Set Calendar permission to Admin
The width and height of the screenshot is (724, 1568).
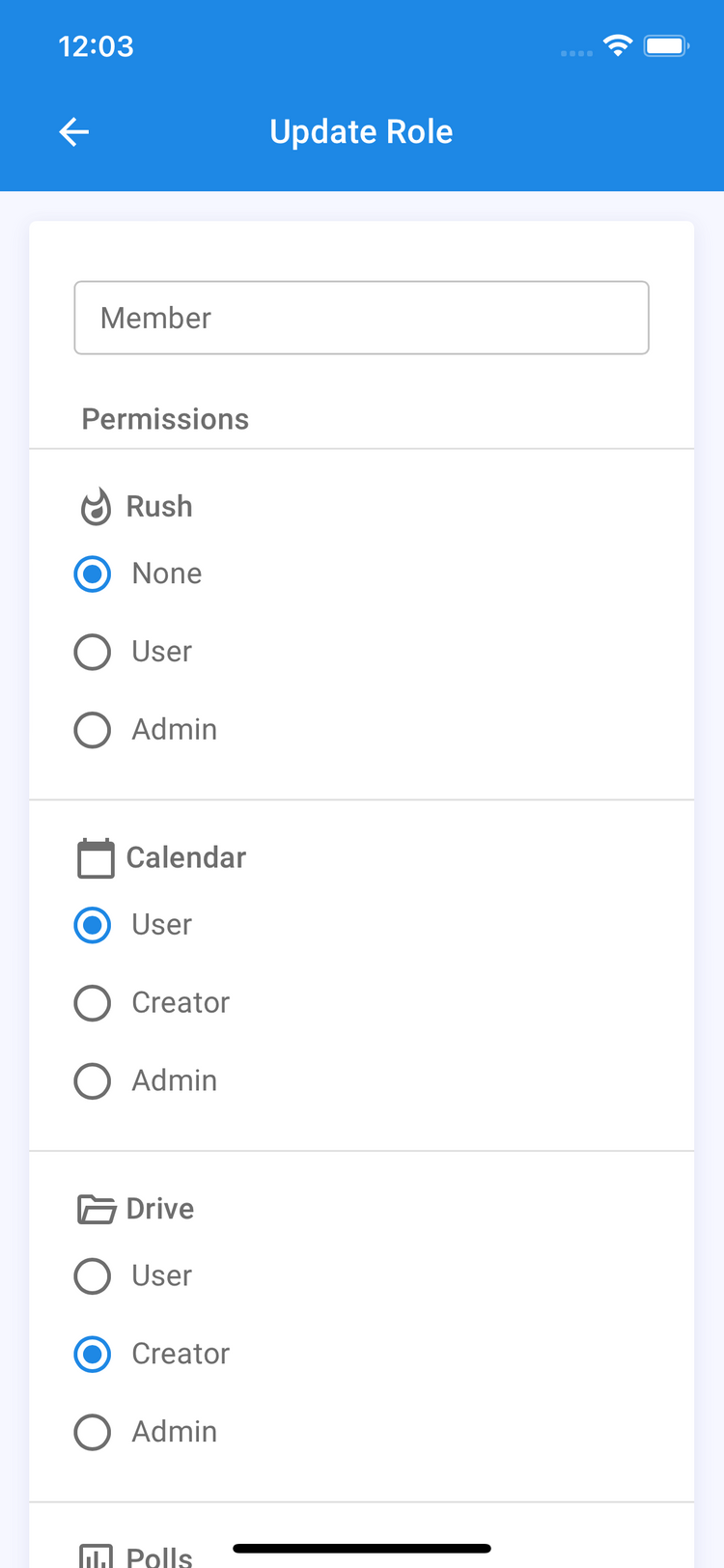[93, 1081]
